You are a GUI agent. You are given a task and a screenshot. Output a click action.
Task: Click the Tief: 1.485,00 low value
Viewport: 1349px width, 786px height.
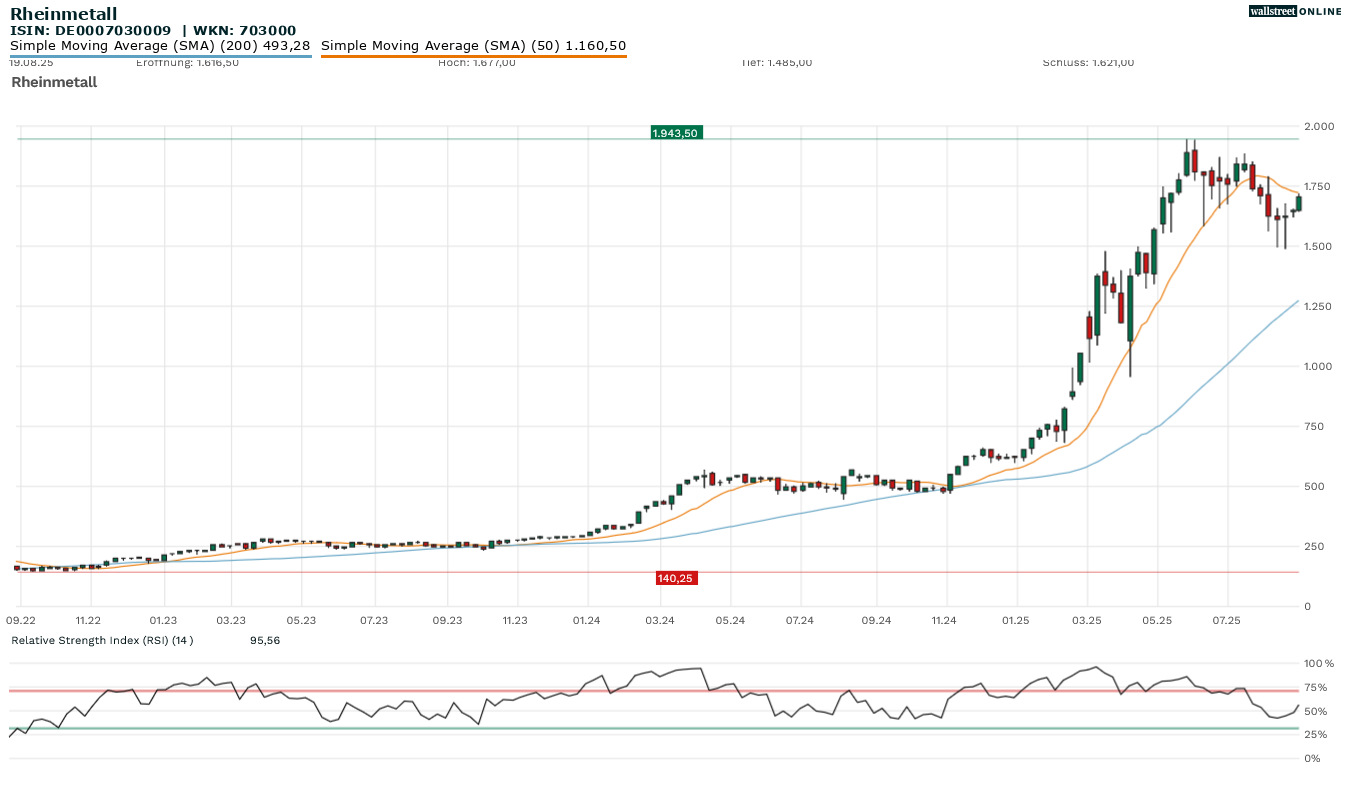776,63
